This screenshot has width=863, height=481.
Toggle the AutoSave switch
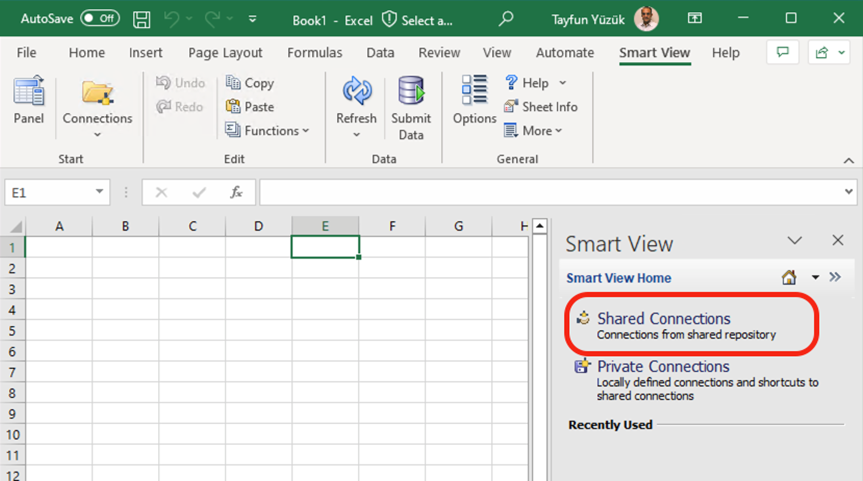click(99, 19)
